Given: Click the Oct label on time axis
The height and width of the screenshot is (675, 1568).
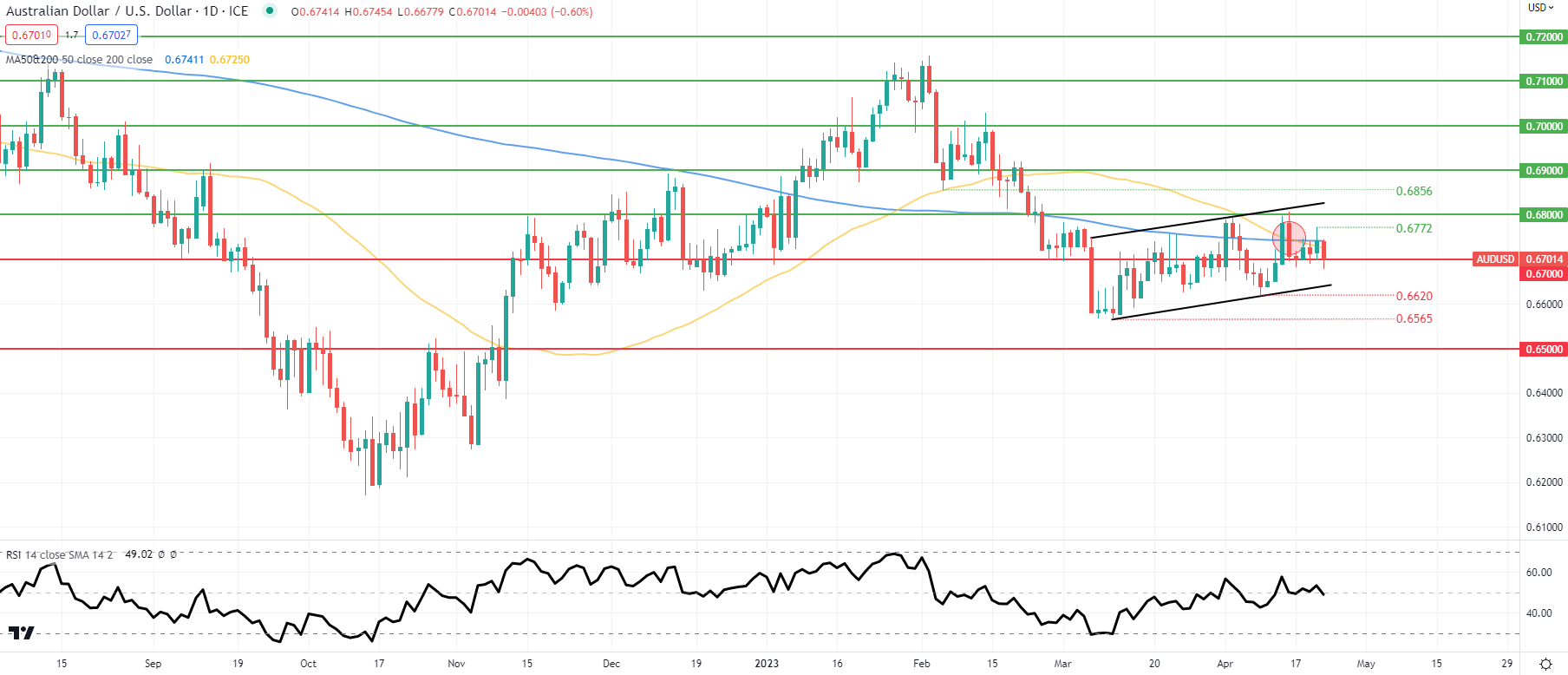Looking at the screenshot, I should pyautogui.click(x=308, y=664).
